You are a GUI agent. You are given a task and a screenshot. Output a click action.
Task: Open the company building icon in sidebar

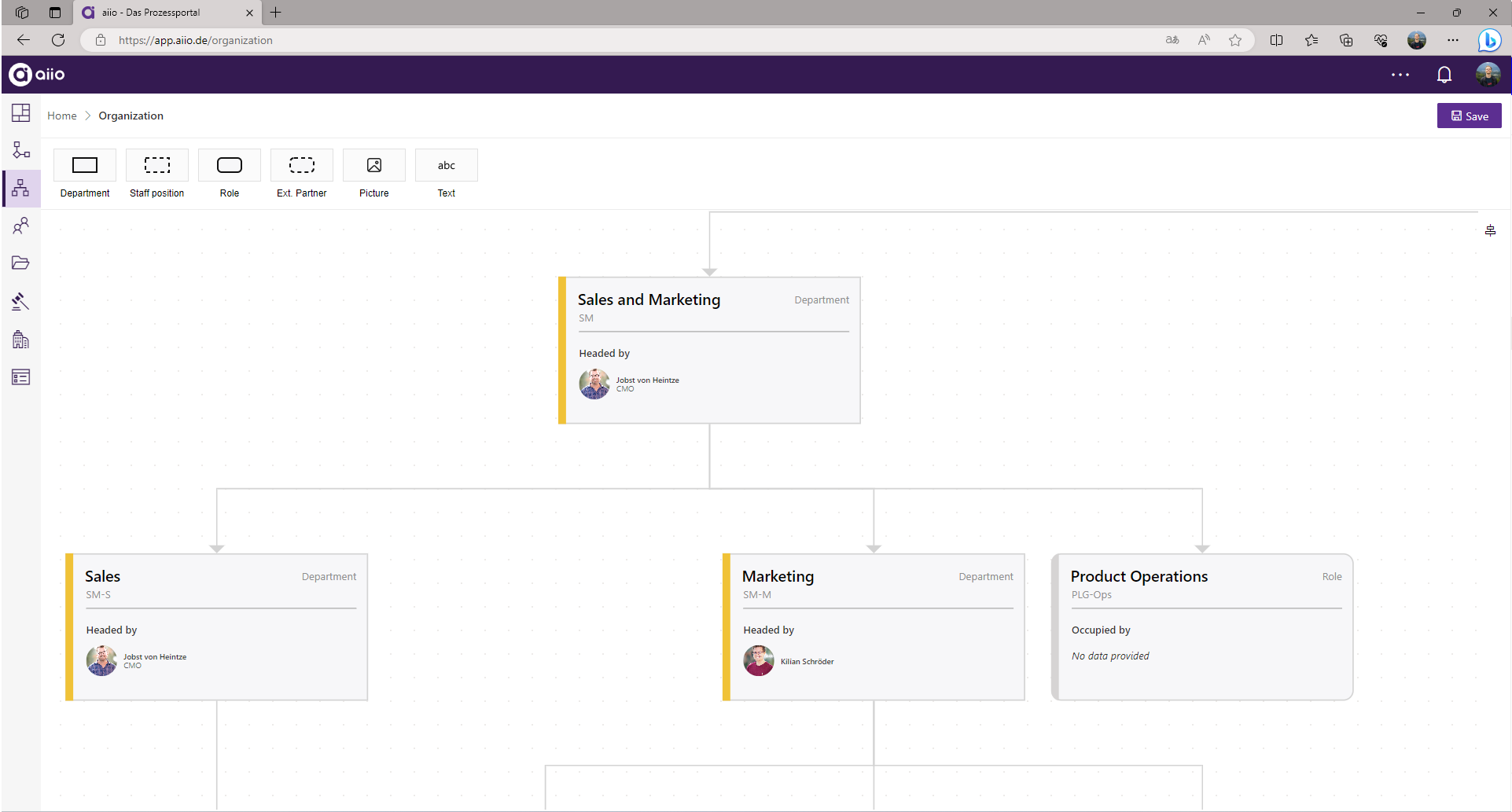pyautogui.click(x=20, y=339)
